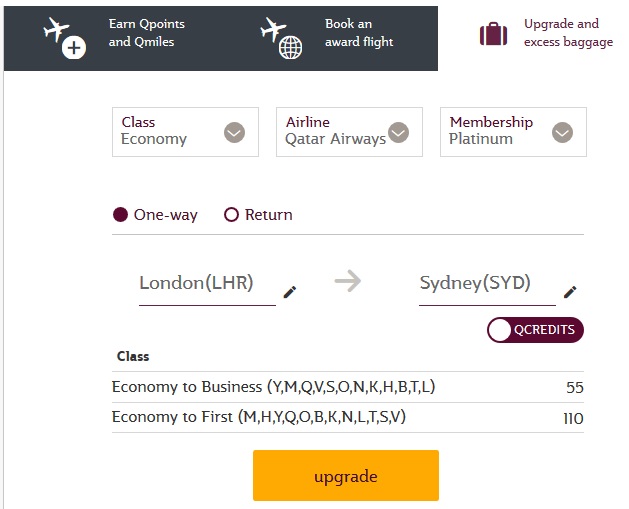Toggle the QCREDITS switch

pos(535,330)
